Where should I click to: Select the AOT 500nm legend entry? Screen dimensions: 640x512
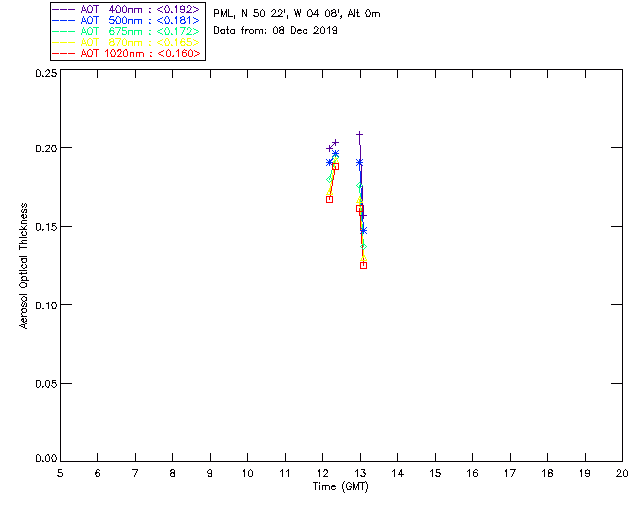point(127,20)
